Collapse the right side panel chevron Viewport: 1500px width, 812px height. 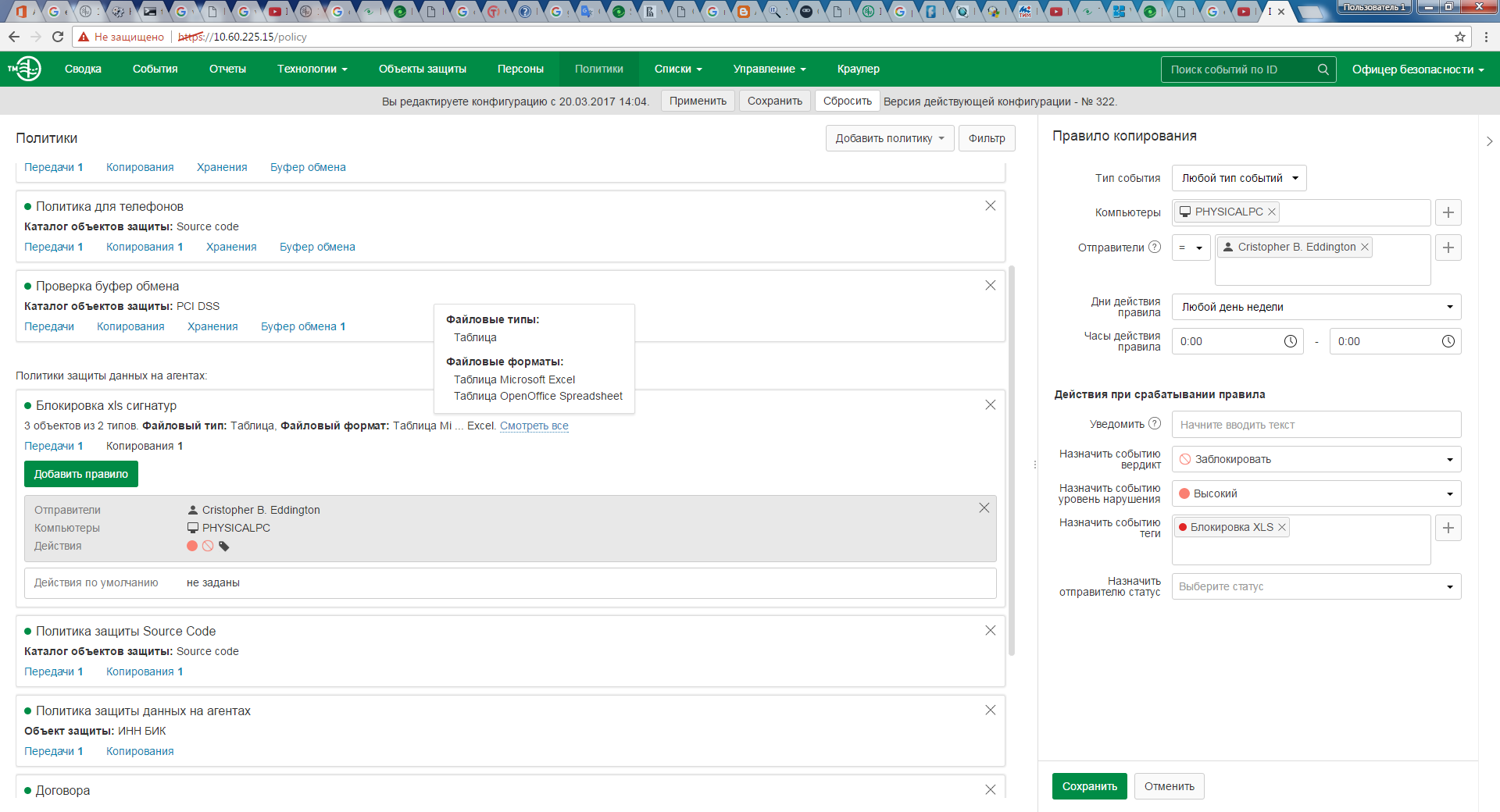pyautogui.click(x=1490, y=141)
